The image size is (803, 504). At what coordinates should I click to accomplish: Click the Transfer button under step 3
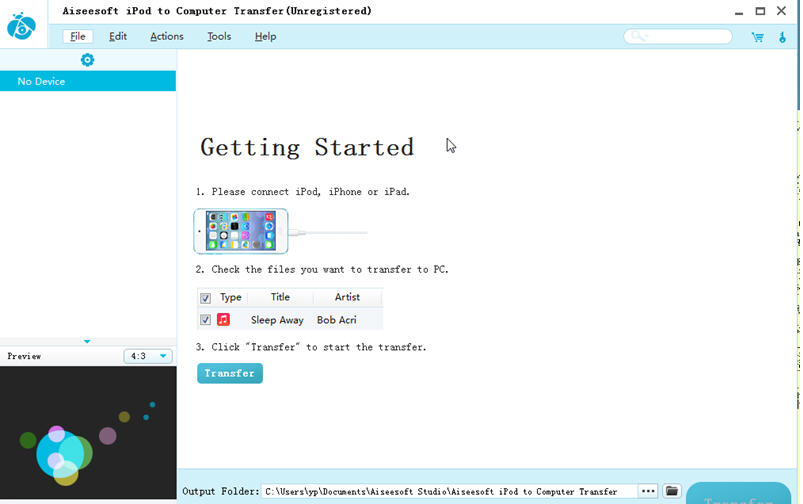point(230,373)
